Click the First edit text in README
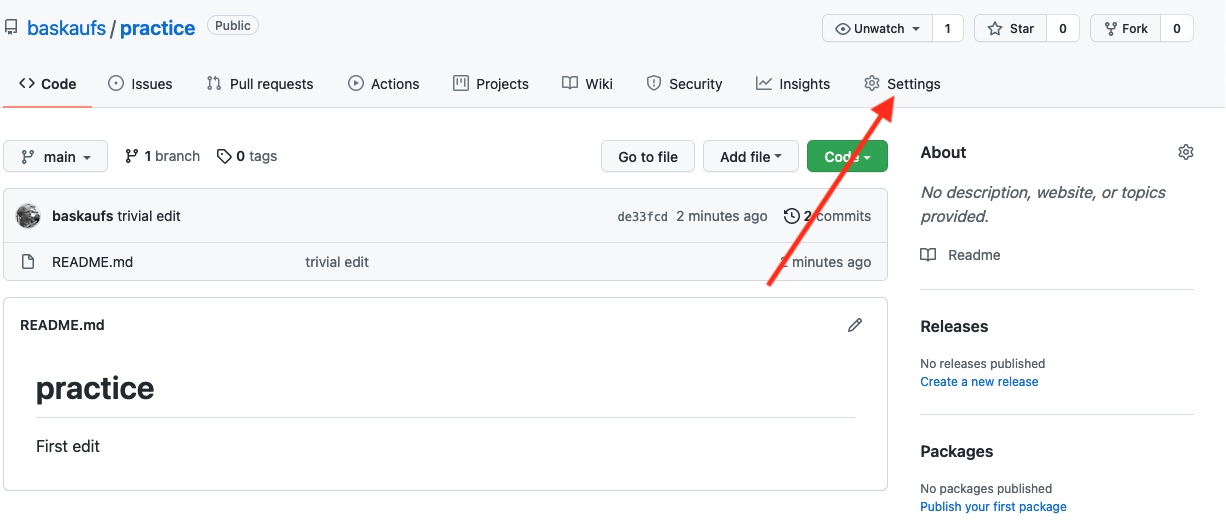This screenshot has width=1226, height=524. [x=68, y=446]
